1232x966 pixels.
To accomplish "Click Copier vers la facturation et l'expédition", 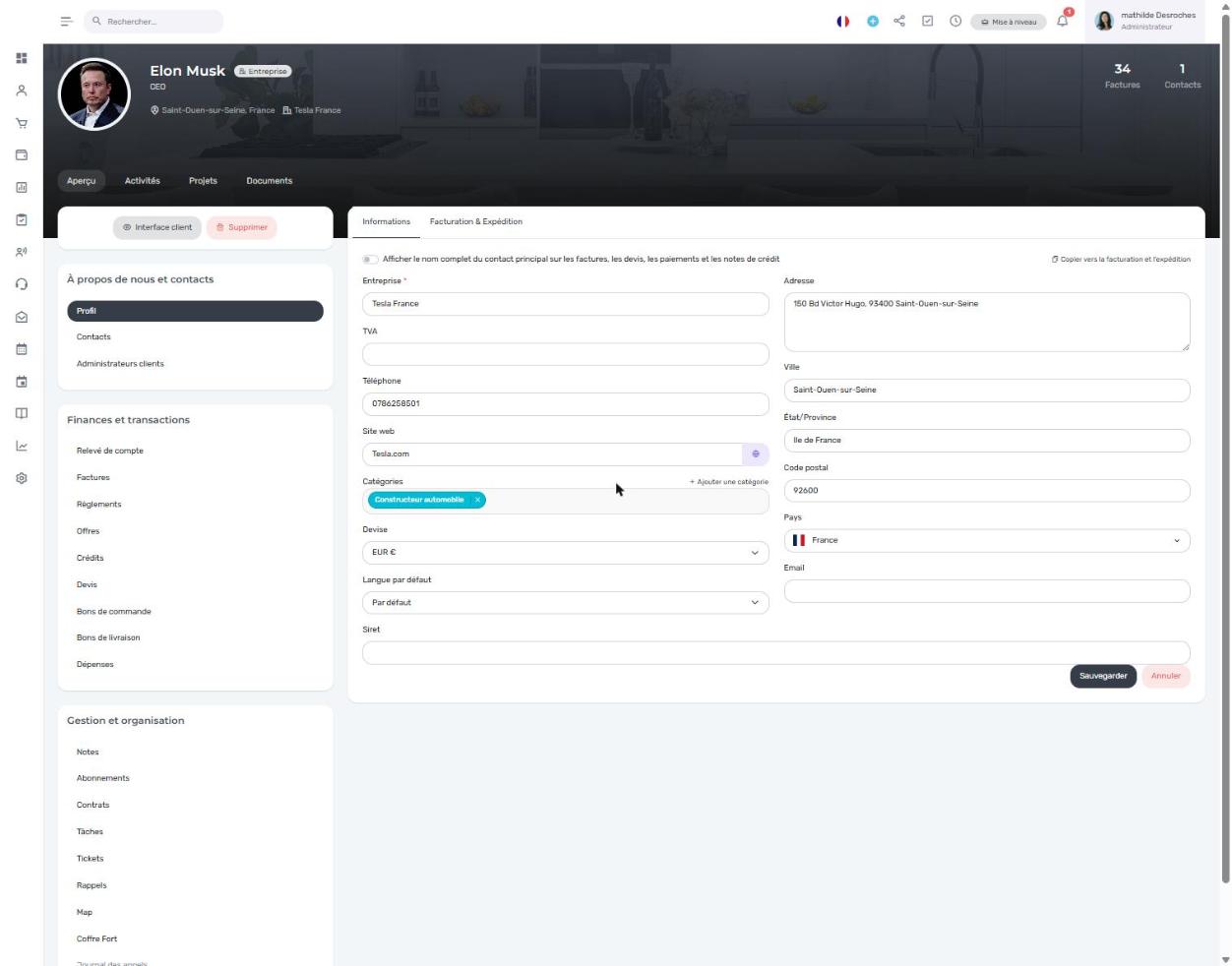I will (x=1121, y=260).
